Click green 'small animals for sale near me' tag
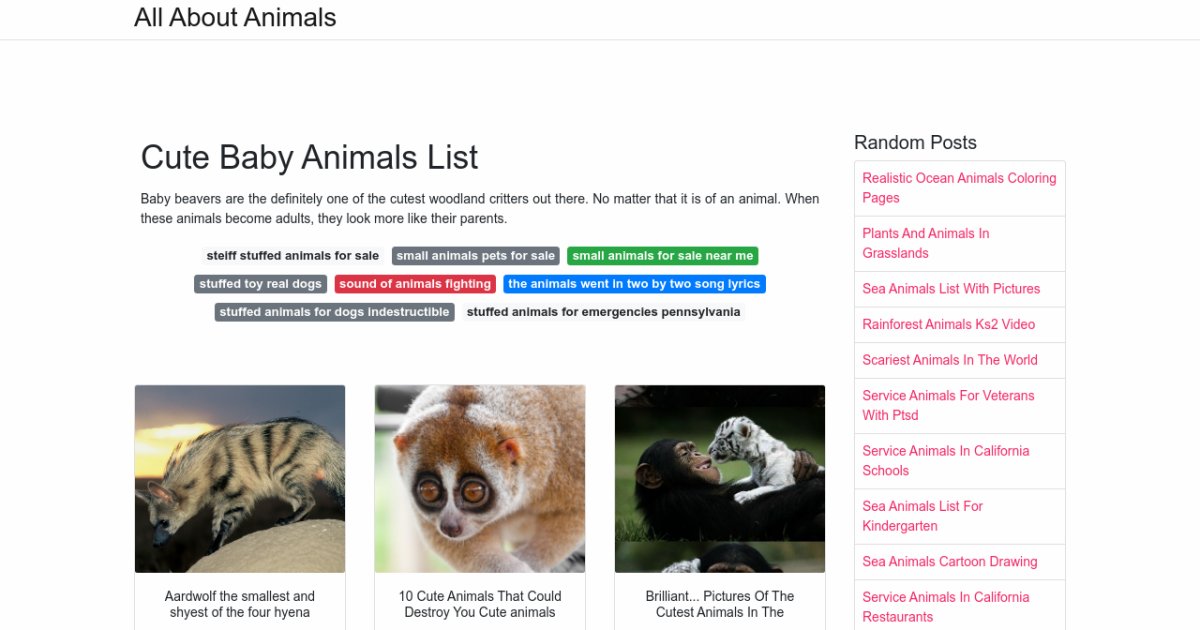The image size is (1200, 630). (662, 256)
